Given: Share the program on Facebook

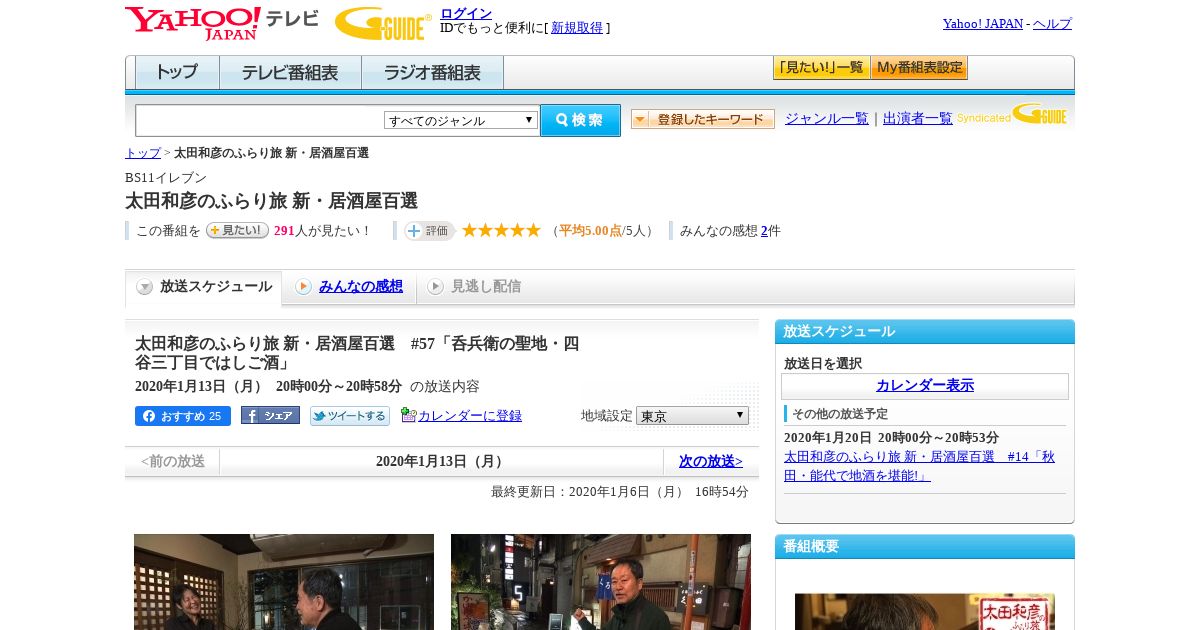Looking at the screenshot, I should click(270, 416).
